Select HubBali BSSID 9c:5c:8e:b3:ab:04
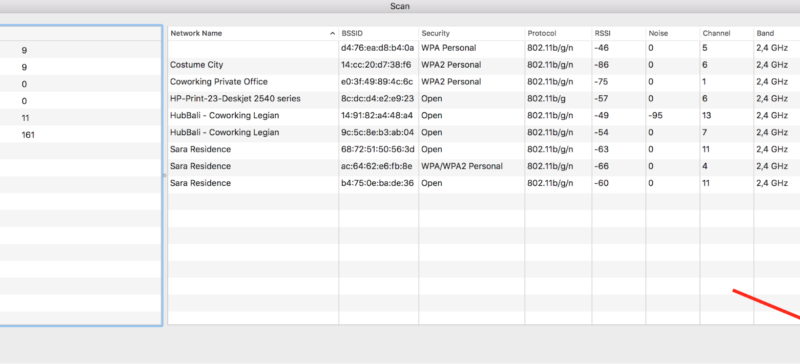 point(377,132)
